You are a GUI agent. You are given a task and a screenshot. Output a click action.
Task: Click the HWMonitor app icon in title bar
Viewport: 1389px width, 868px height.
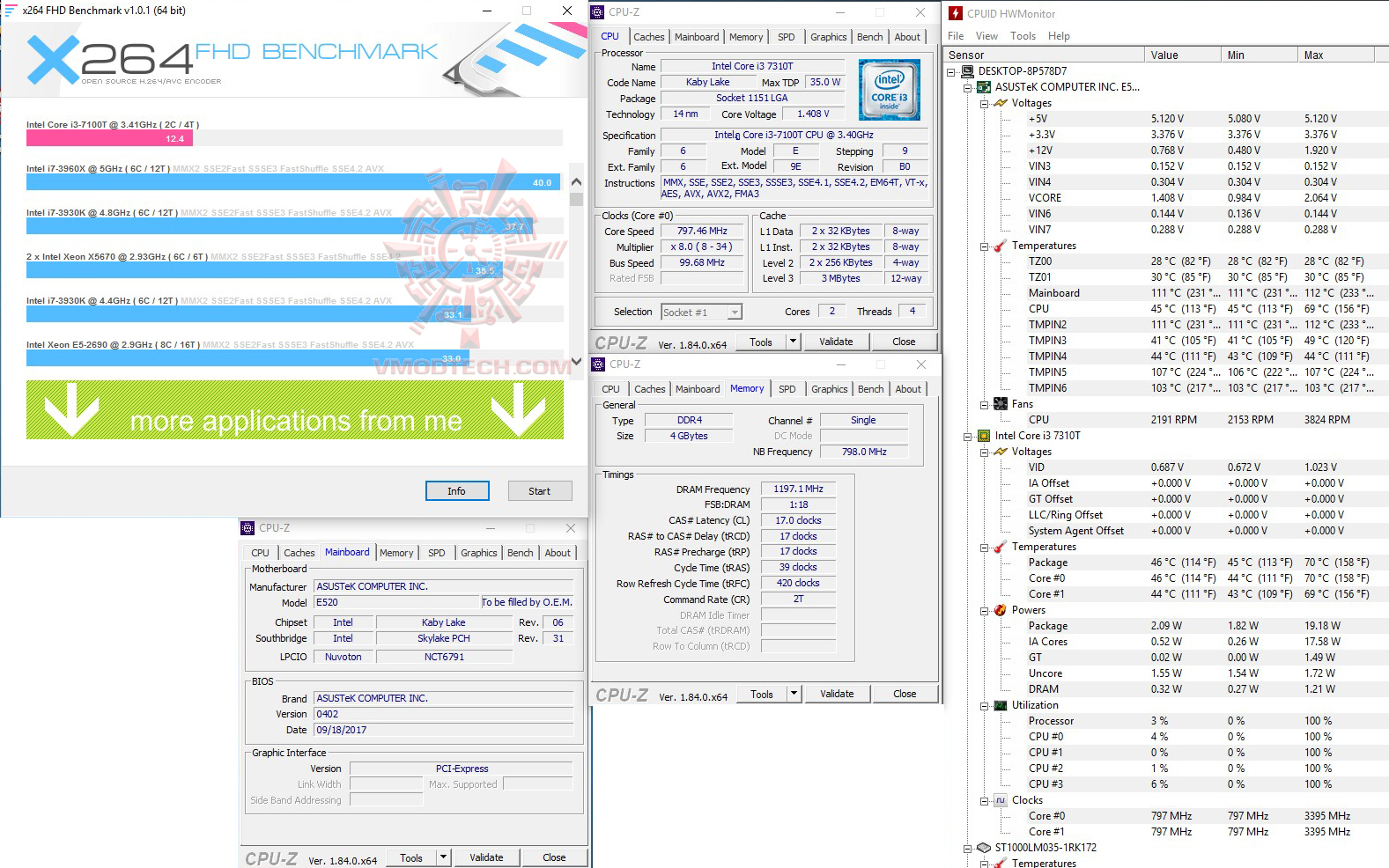point(956,13)
